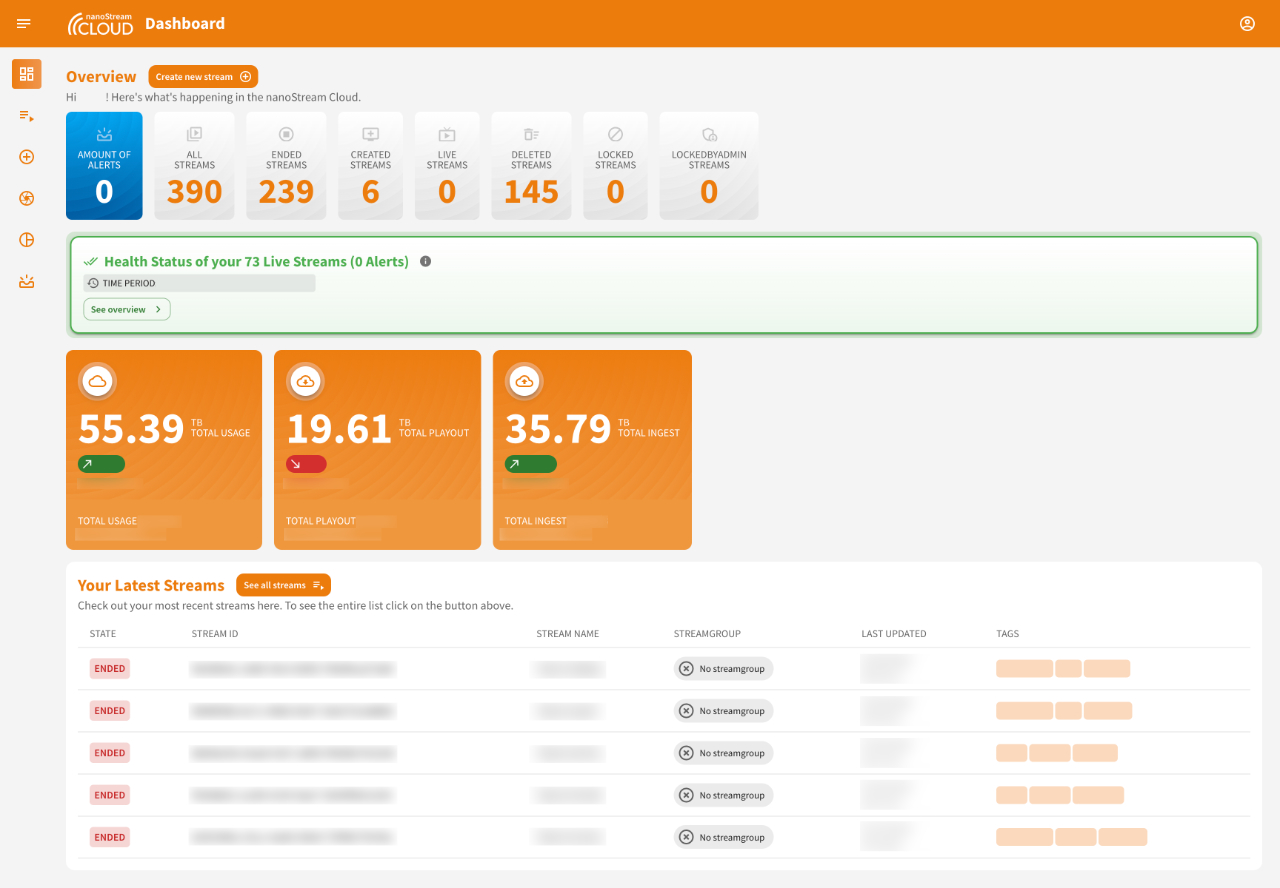1280x888 pixels.
Task: Open the alerts sidebar icon
Action: click(27, 281)
